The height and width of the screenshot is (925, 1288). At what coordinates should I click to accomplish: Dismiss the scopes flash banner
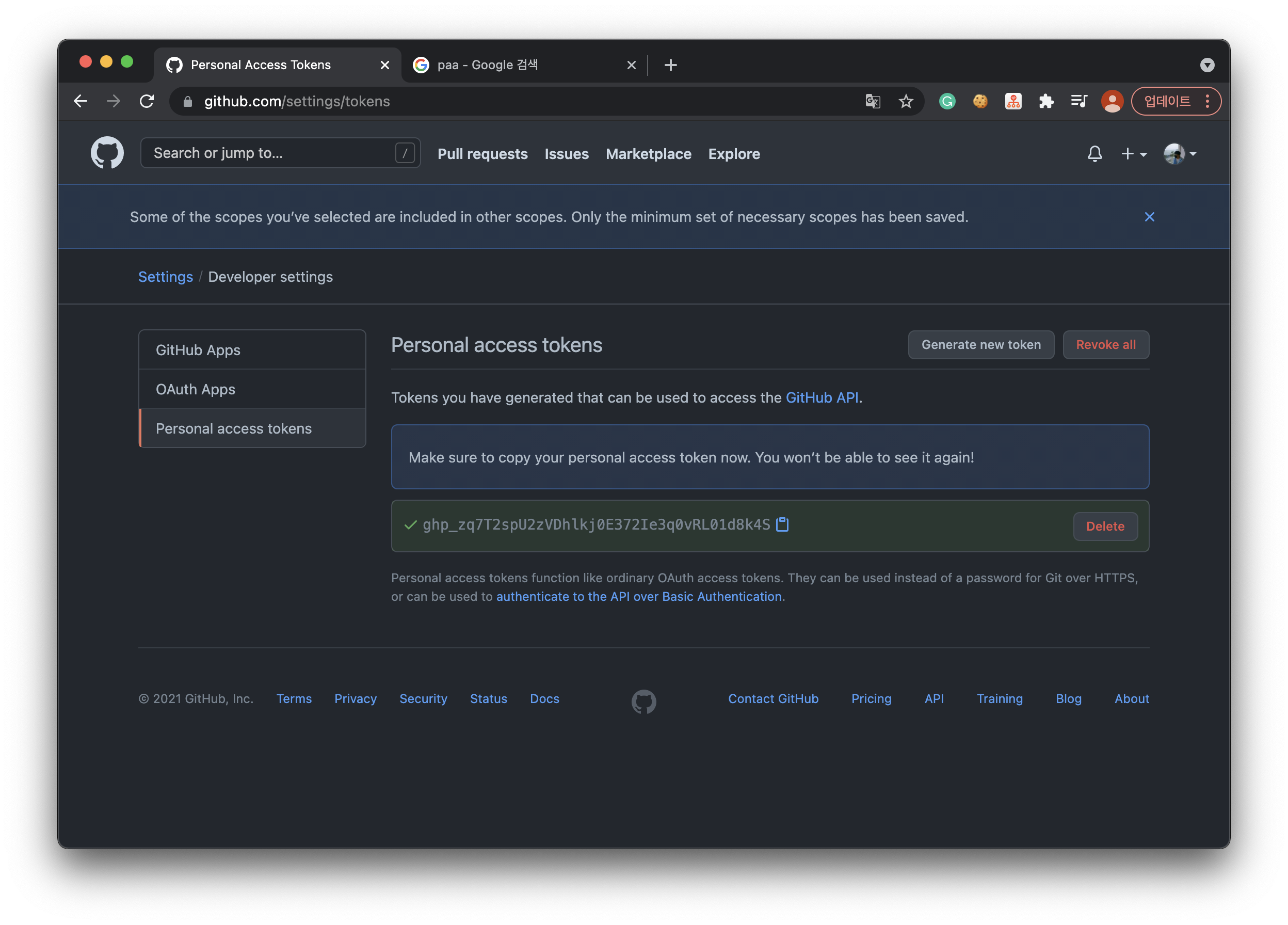(1149, 217)
